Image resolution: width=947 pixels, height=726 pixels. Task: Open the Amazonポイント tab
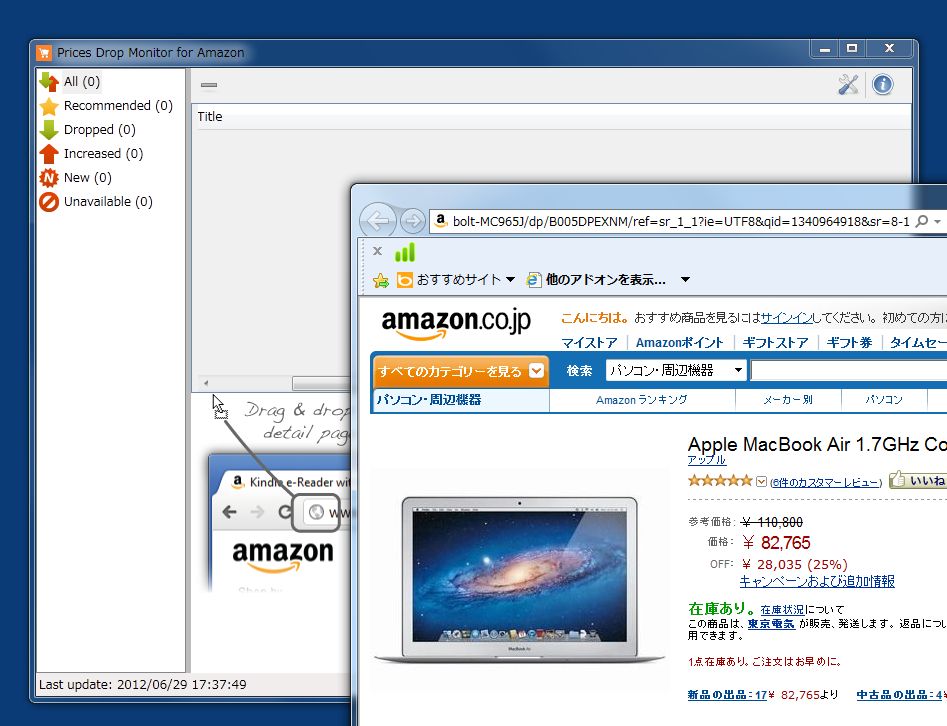(679, 342)
